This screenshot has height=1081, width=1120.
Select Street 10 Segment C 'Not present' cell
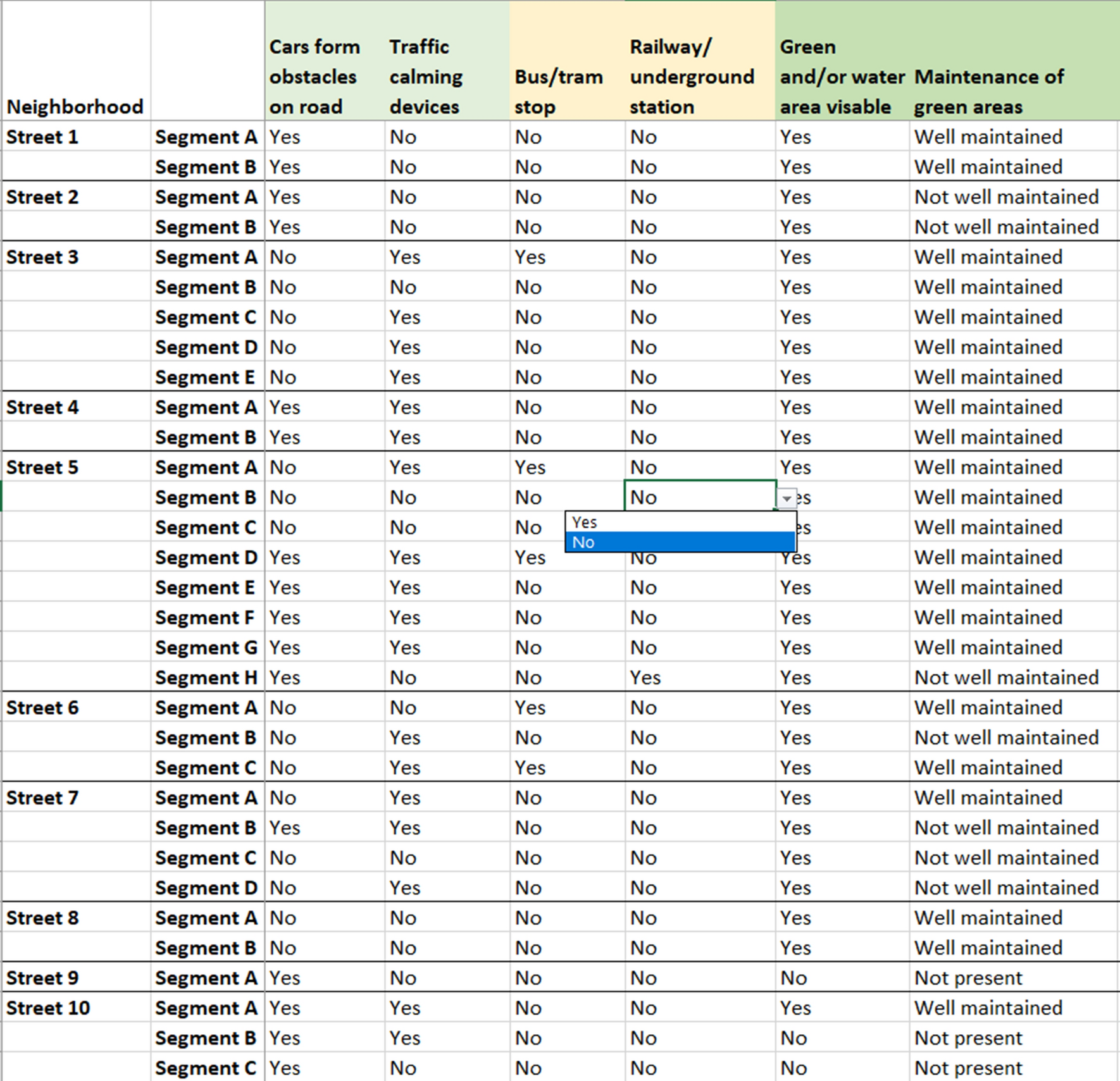[1014, 1068]
